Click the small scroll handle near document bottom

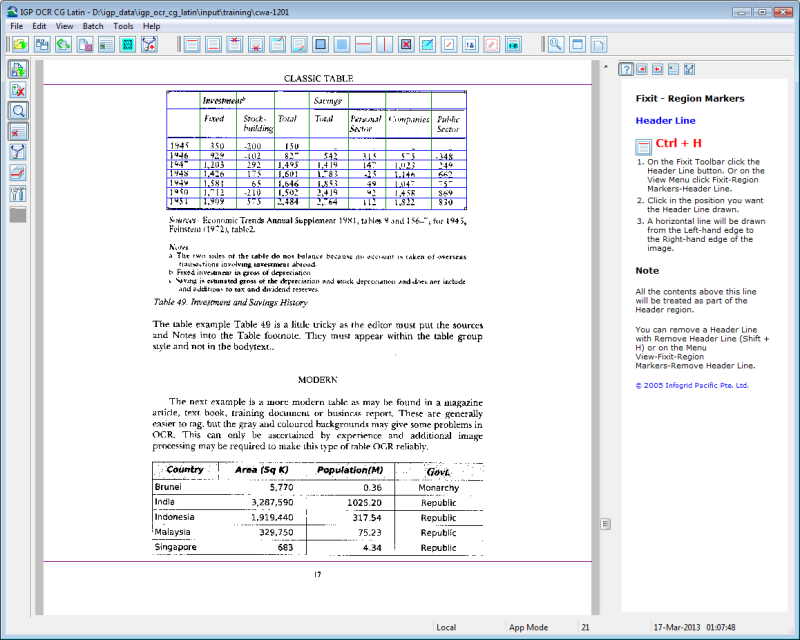606,524
